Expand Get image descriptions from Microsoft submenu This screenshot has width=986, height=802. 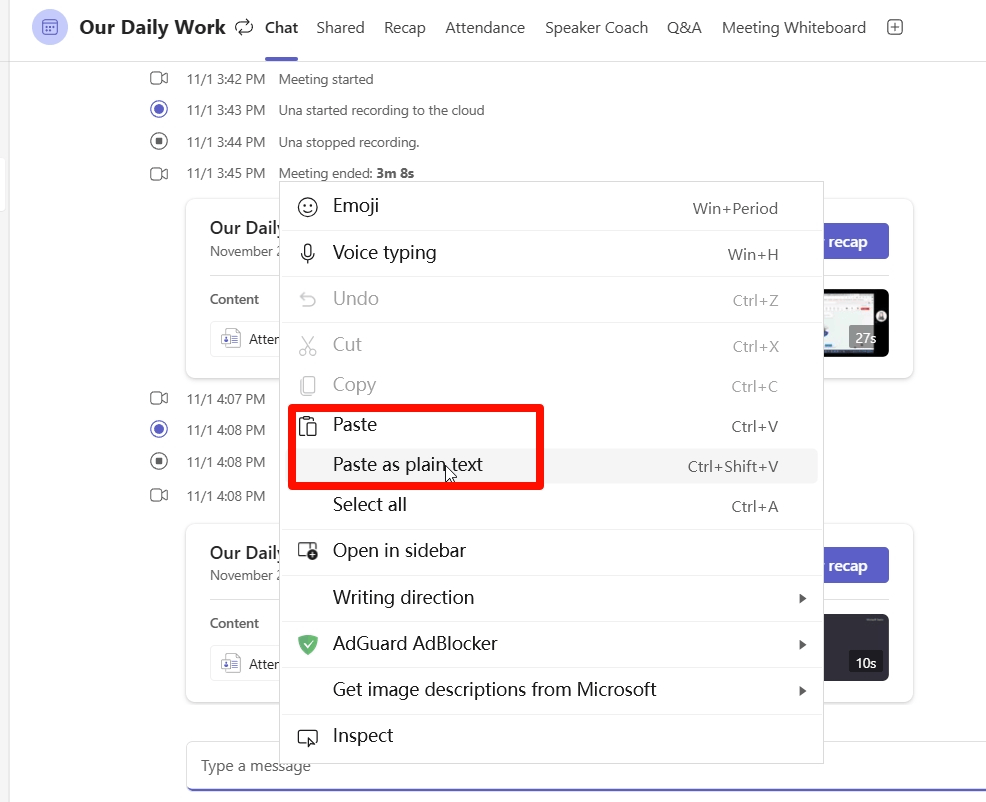coord(551,690)
